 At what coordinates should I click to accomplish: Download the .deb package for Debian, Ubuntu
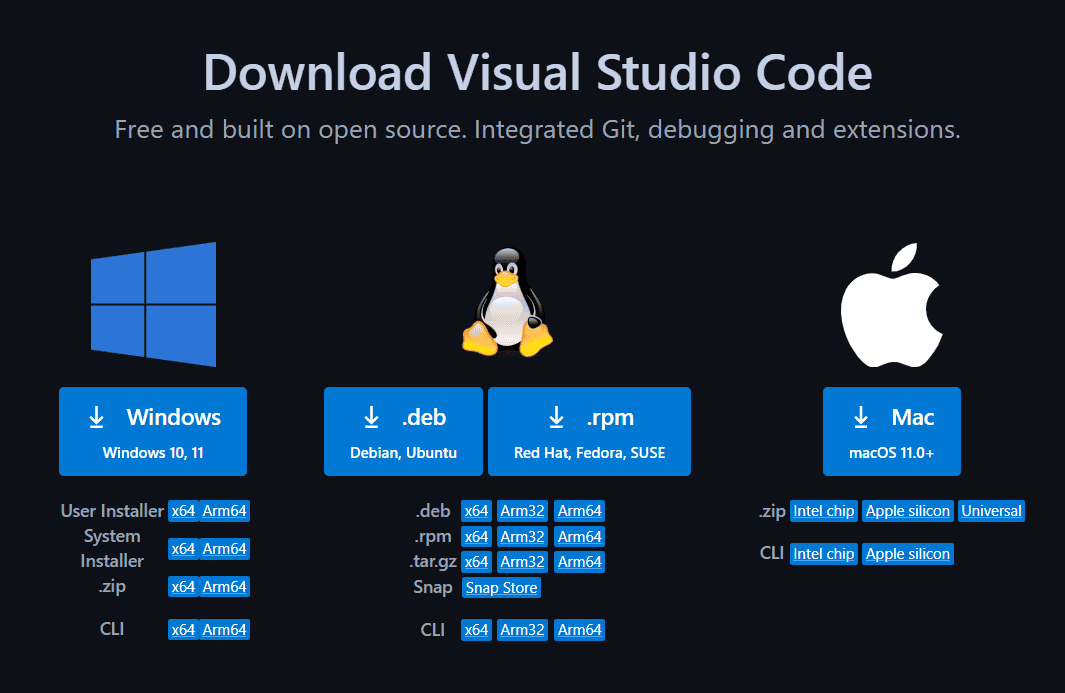[403, 431]
